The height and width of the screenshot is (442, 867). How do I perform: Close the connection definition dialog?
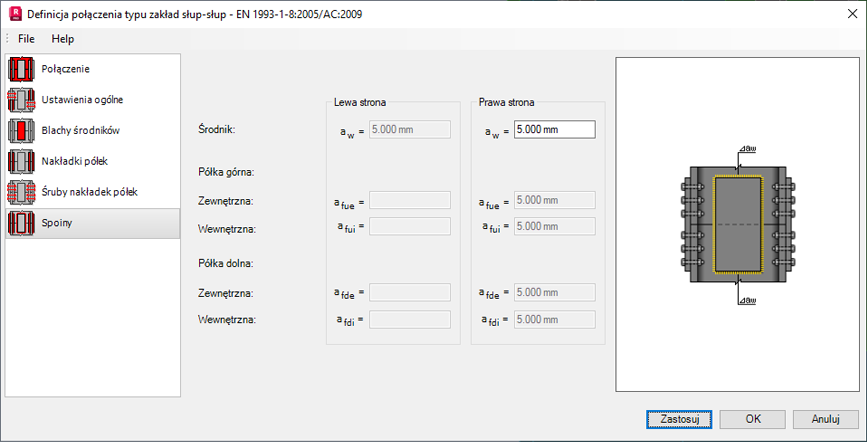pos(843,13)
